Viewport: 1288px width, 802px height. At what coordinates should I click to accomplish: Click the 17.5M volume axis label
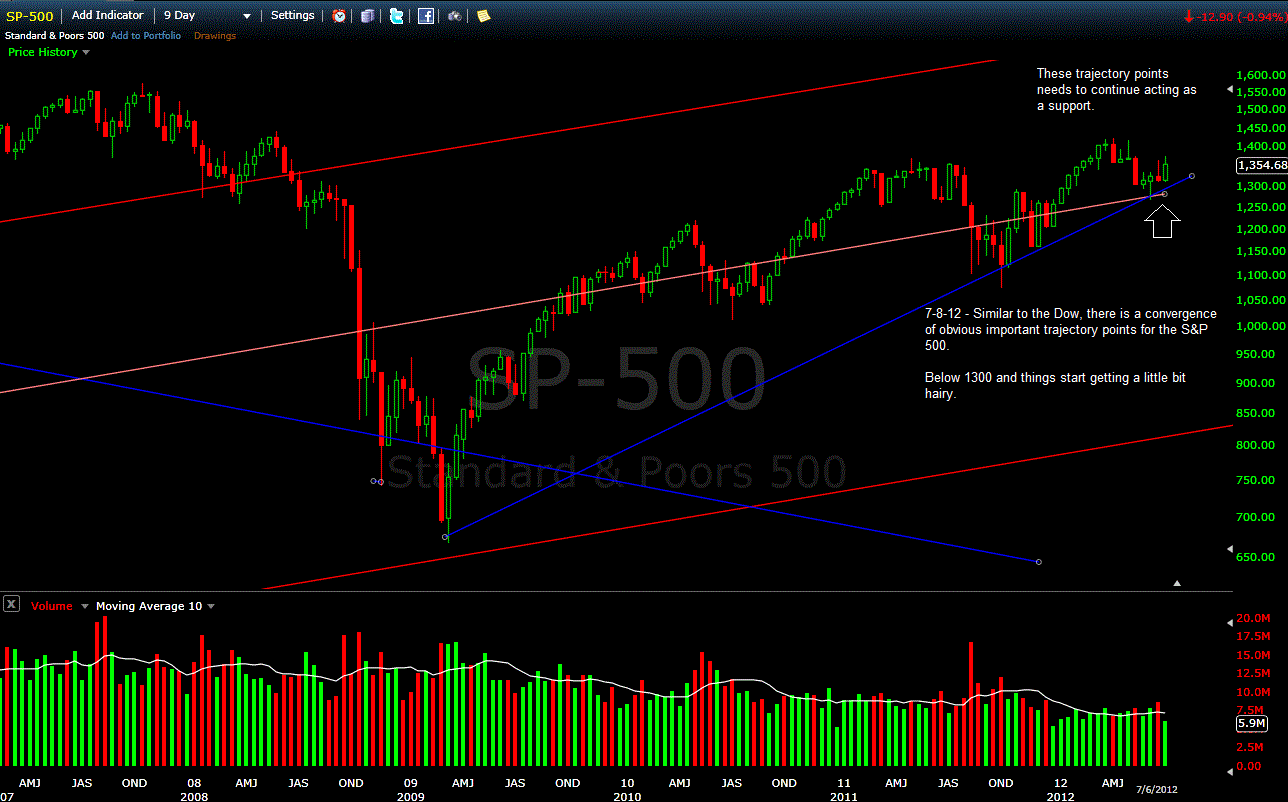1253,636
